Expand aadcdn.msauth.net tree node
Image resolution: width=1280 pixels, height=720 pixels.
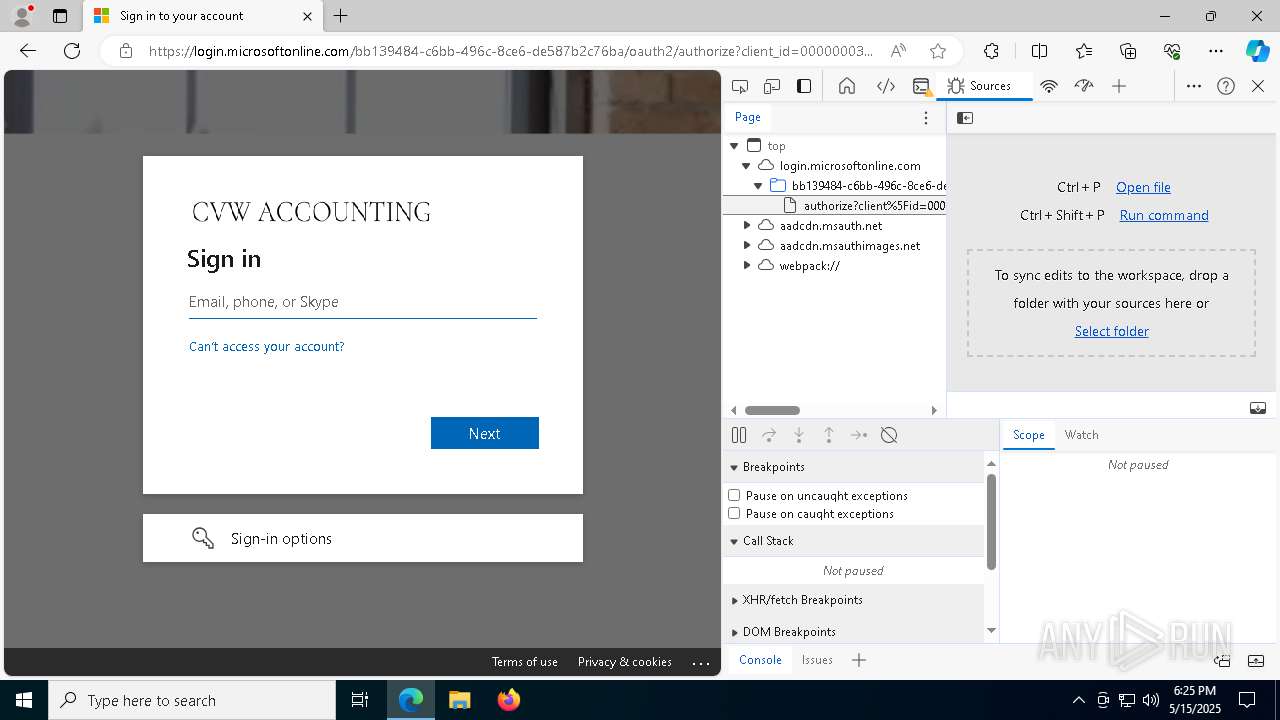click(x=746, y=226)
